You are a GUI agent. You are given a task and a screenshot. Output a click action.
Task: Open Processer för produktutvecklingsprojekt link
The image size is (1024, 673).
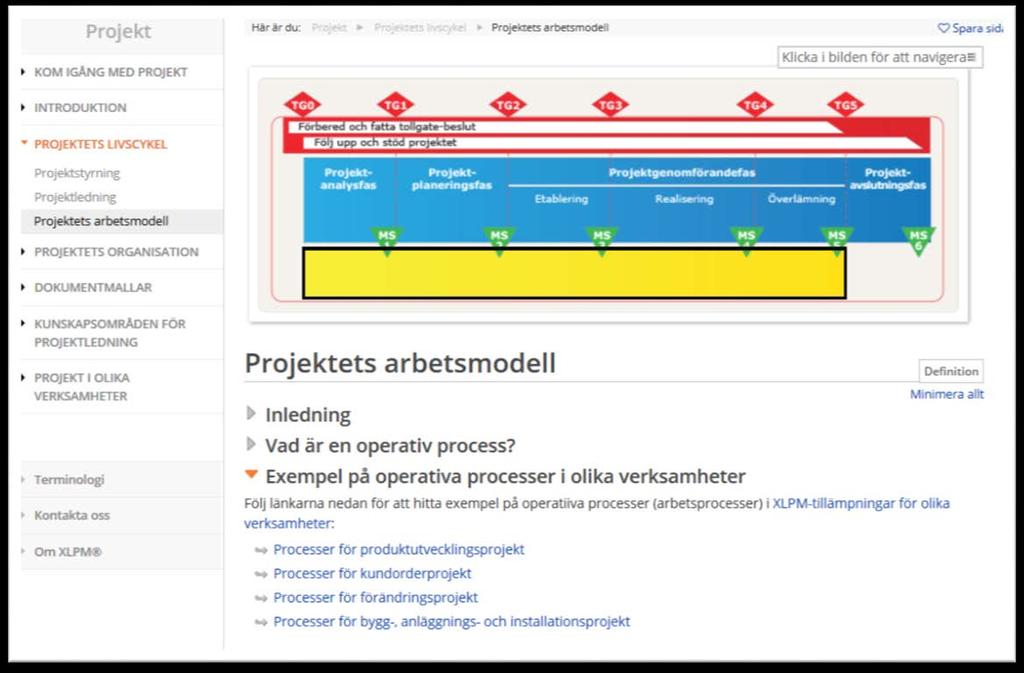pyautogui.click(x=398, y=550)
